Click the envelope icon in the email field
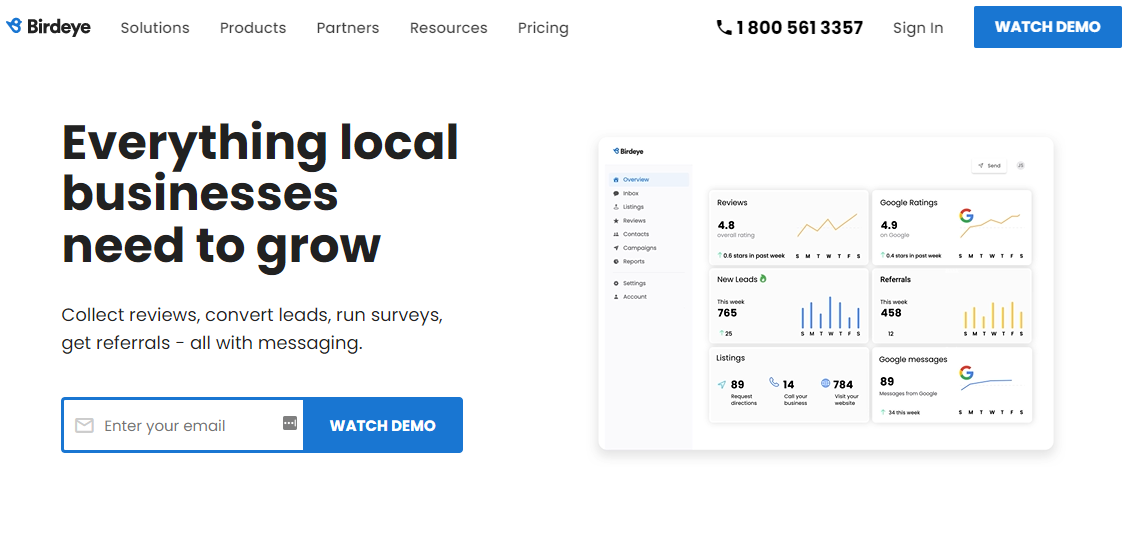This screenshot has height=533, width=1129. coord(84,426)
